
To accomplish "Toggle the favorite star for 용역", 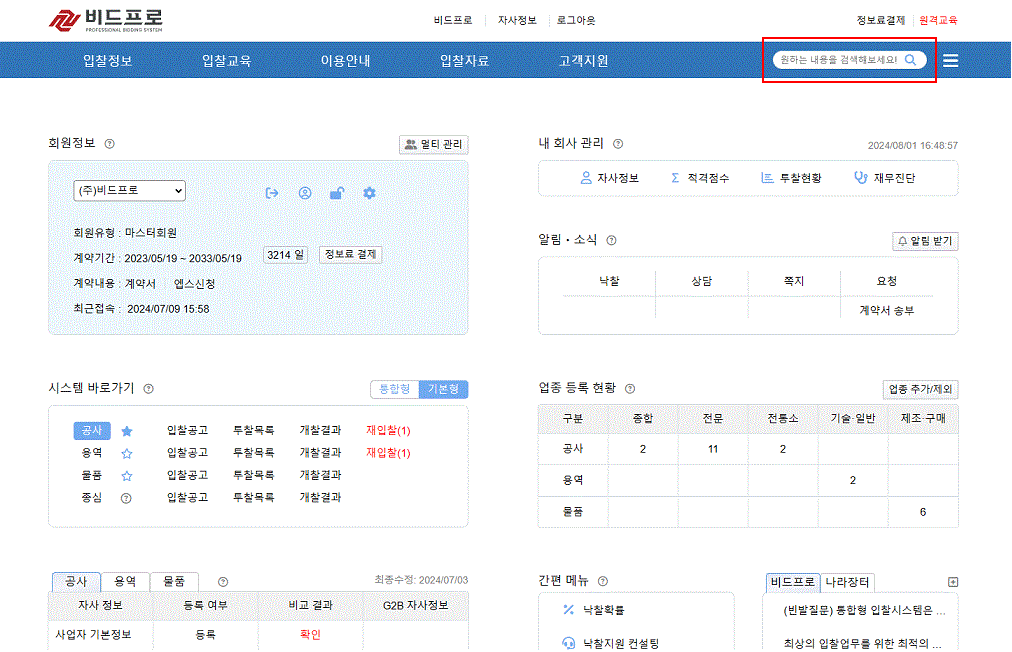I will coord(127,454).
